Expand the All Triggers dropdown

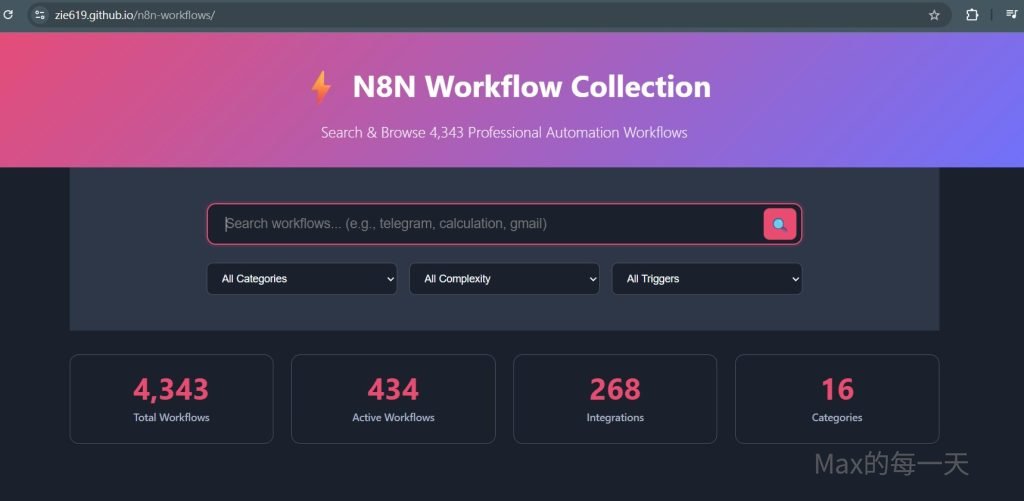(706, 279)
